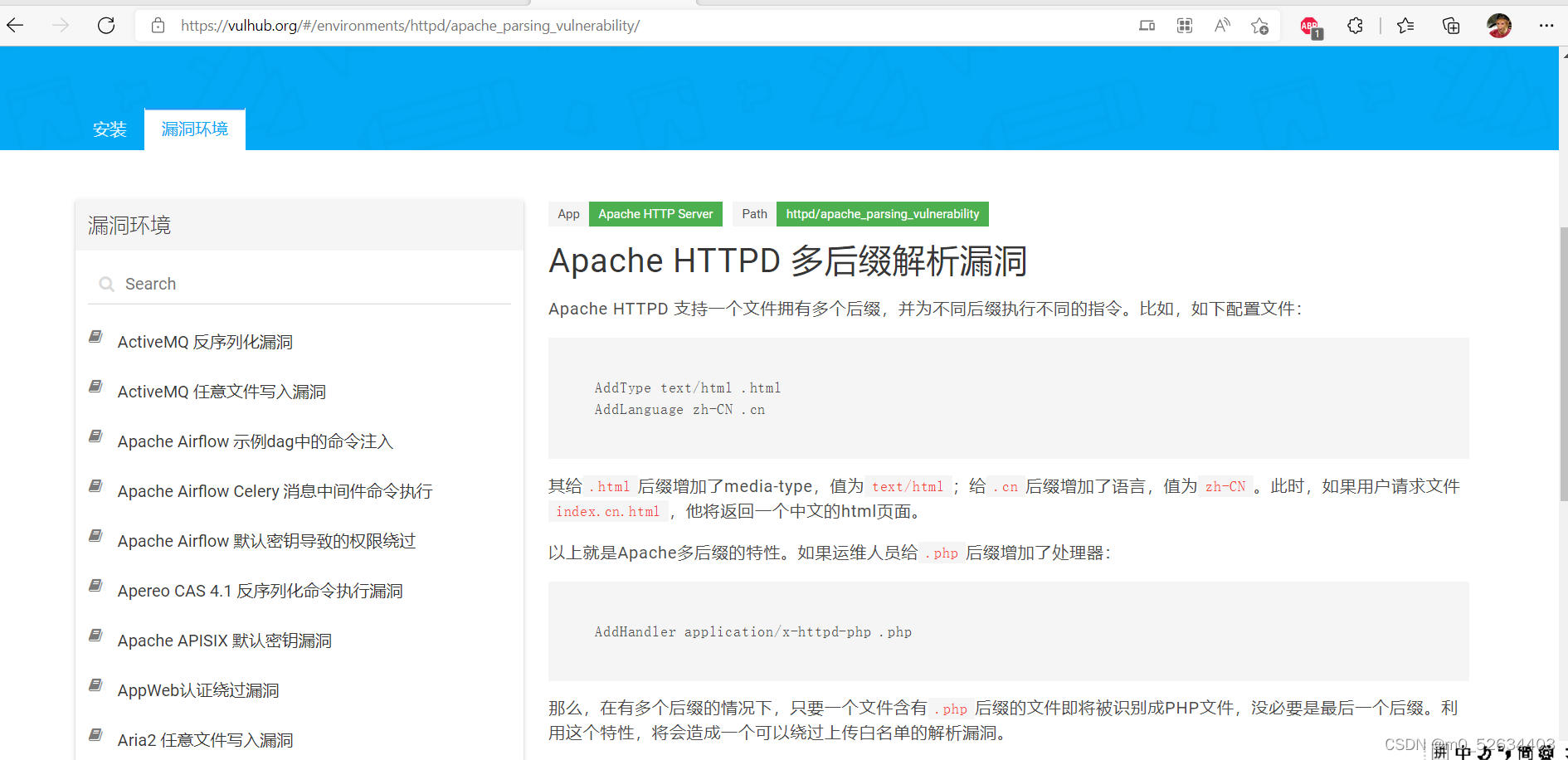Switch to the 安装 tab

pos(110,129)
